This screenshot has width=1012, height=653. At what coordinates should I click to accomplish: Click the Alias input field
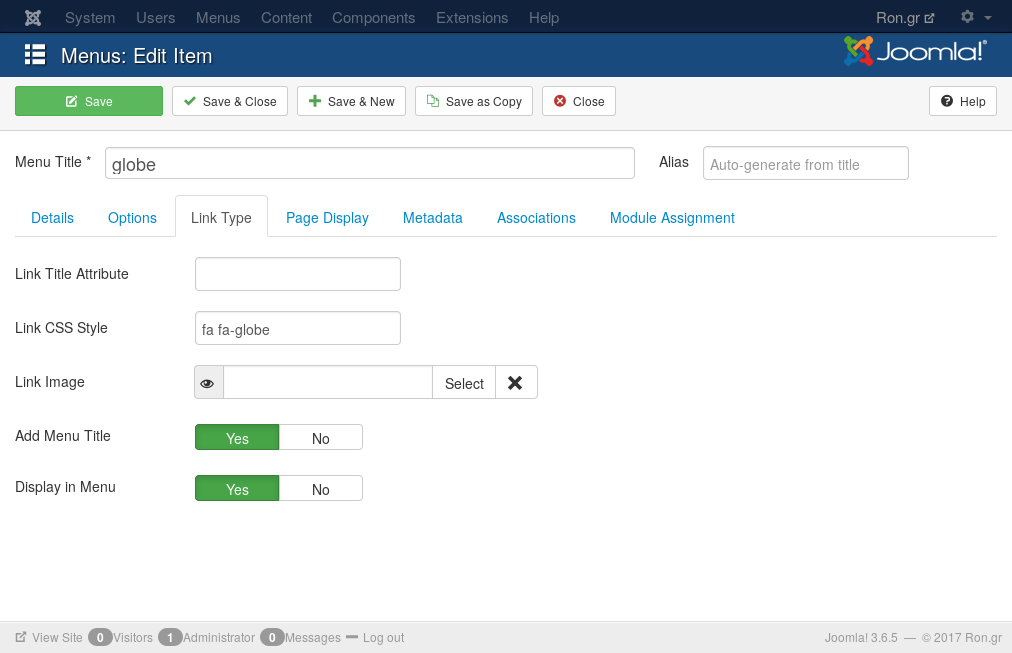[x=805, y=163]
